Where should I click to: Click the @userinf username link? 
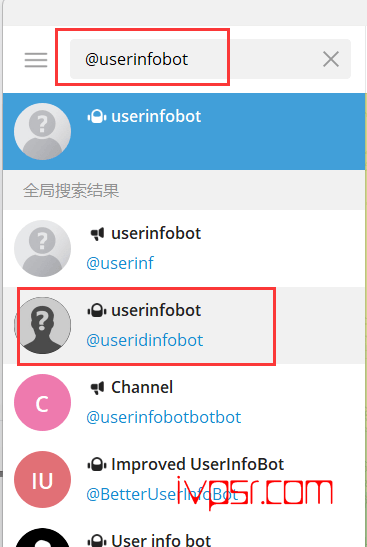(120, 263)
